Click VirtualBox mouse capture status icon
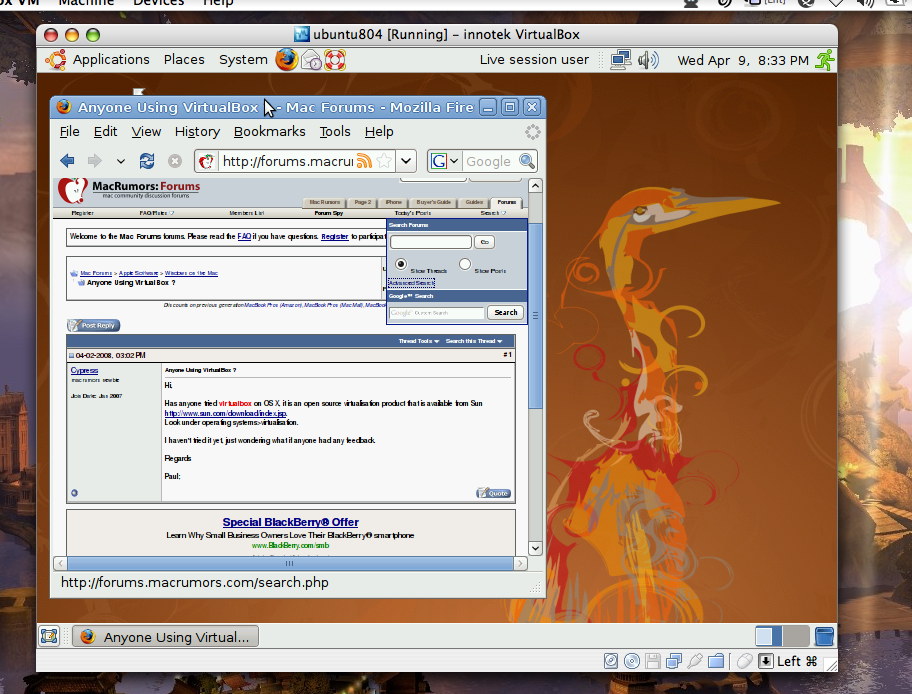Viewport: 912px width, 694px height. coord(744,661)
